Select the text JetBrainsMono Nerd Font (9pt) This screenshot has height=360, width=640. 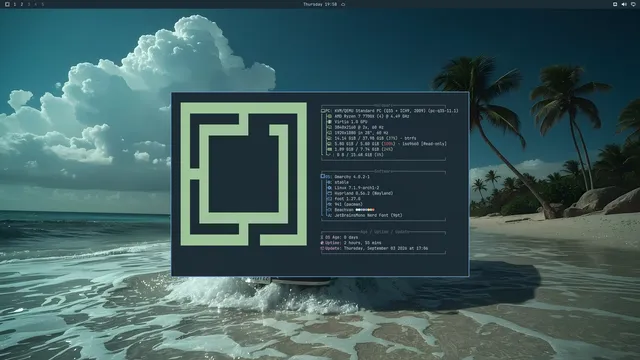368,215
